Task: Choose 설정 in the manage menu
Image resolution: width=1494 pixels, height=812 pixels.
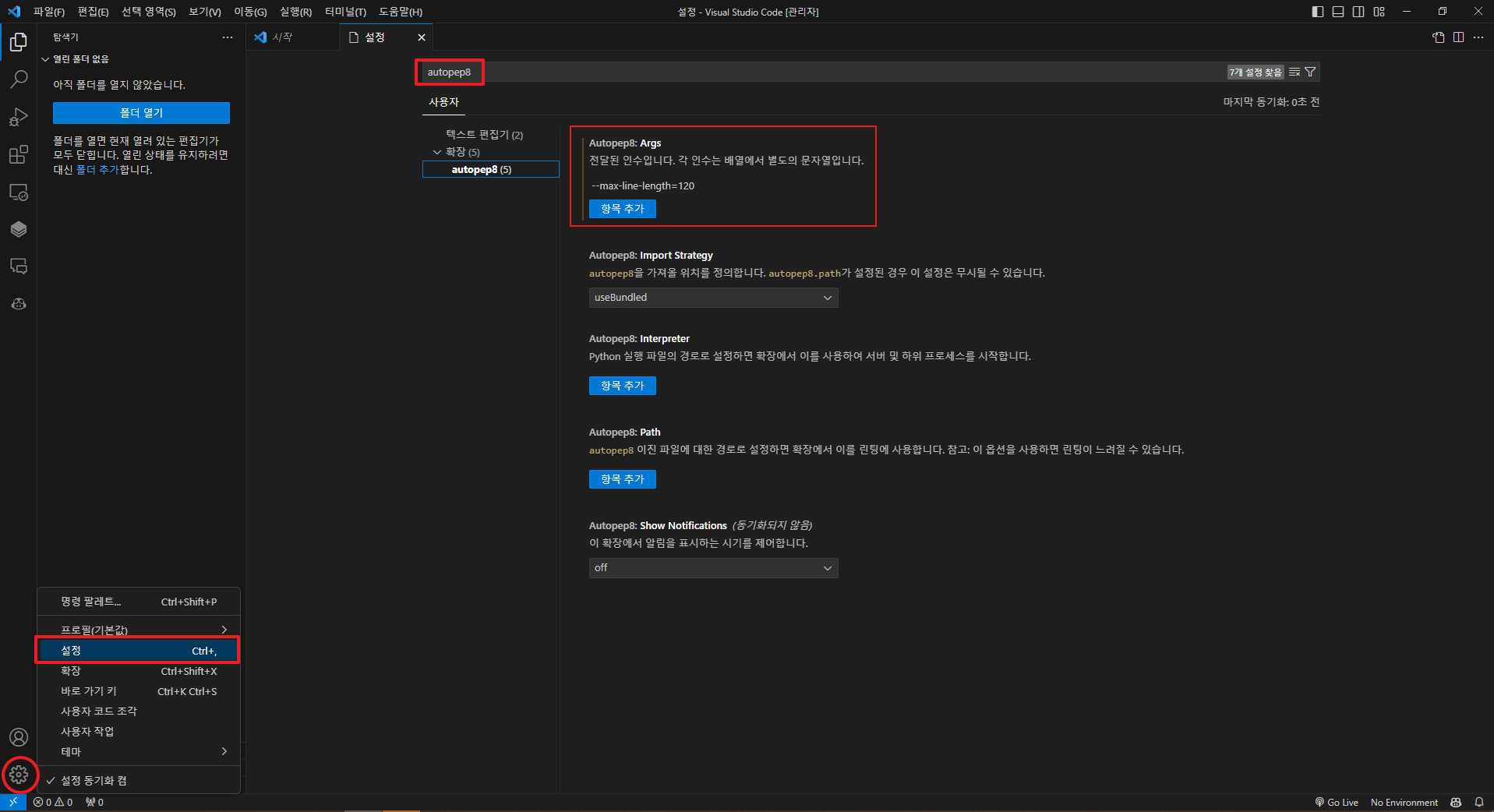Action: pyautogui.click(x=139, y=651)
